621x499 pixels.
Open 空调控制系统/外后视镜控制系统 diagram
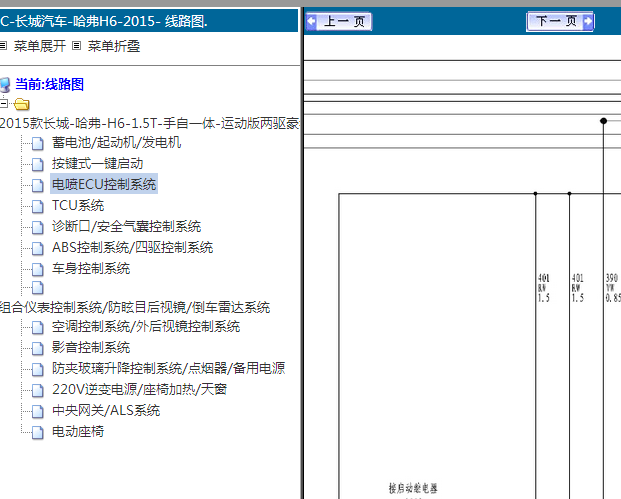(146, 326)
